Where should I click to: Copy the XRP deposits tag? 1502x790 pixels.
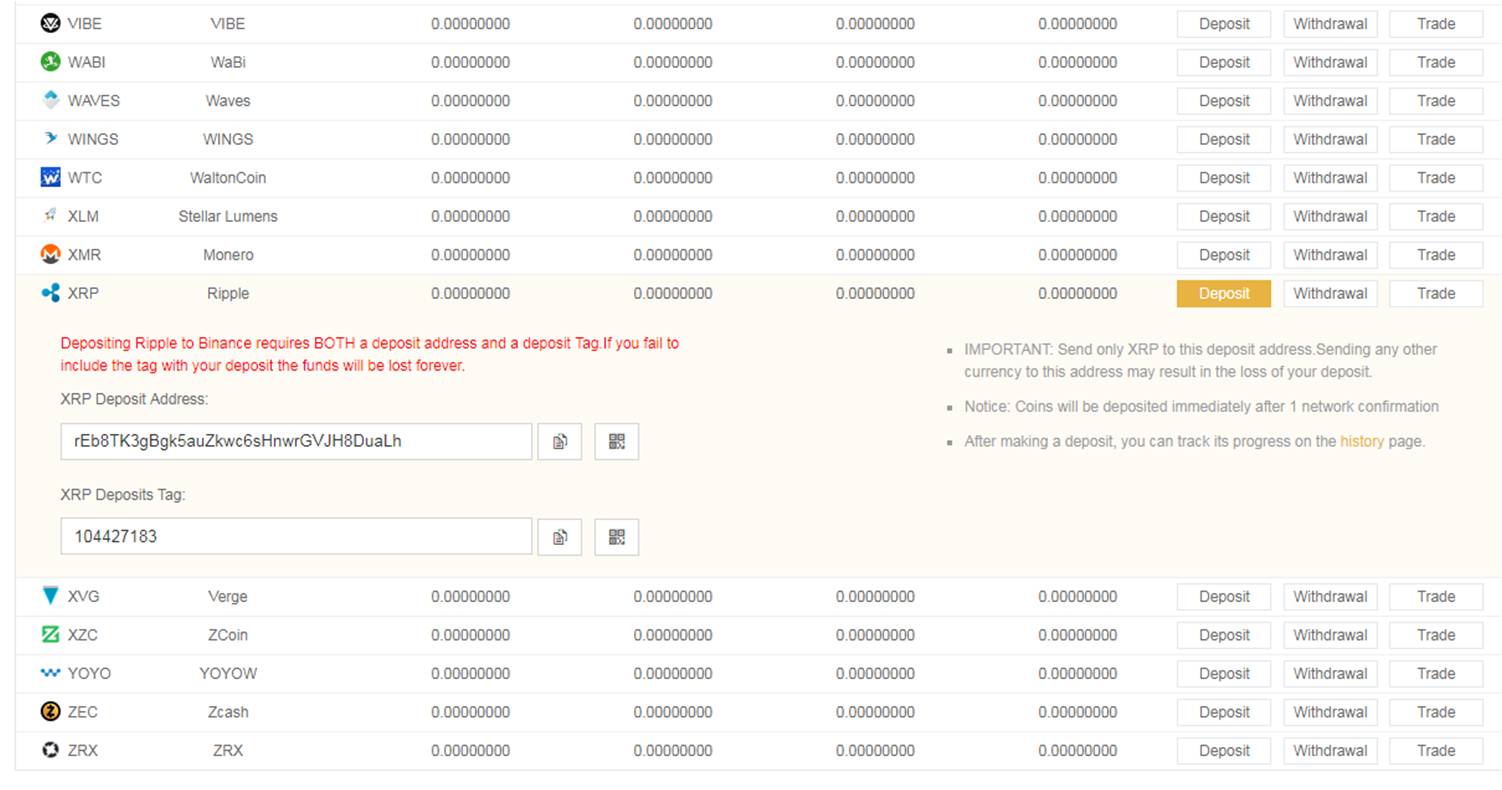(560, 537)
